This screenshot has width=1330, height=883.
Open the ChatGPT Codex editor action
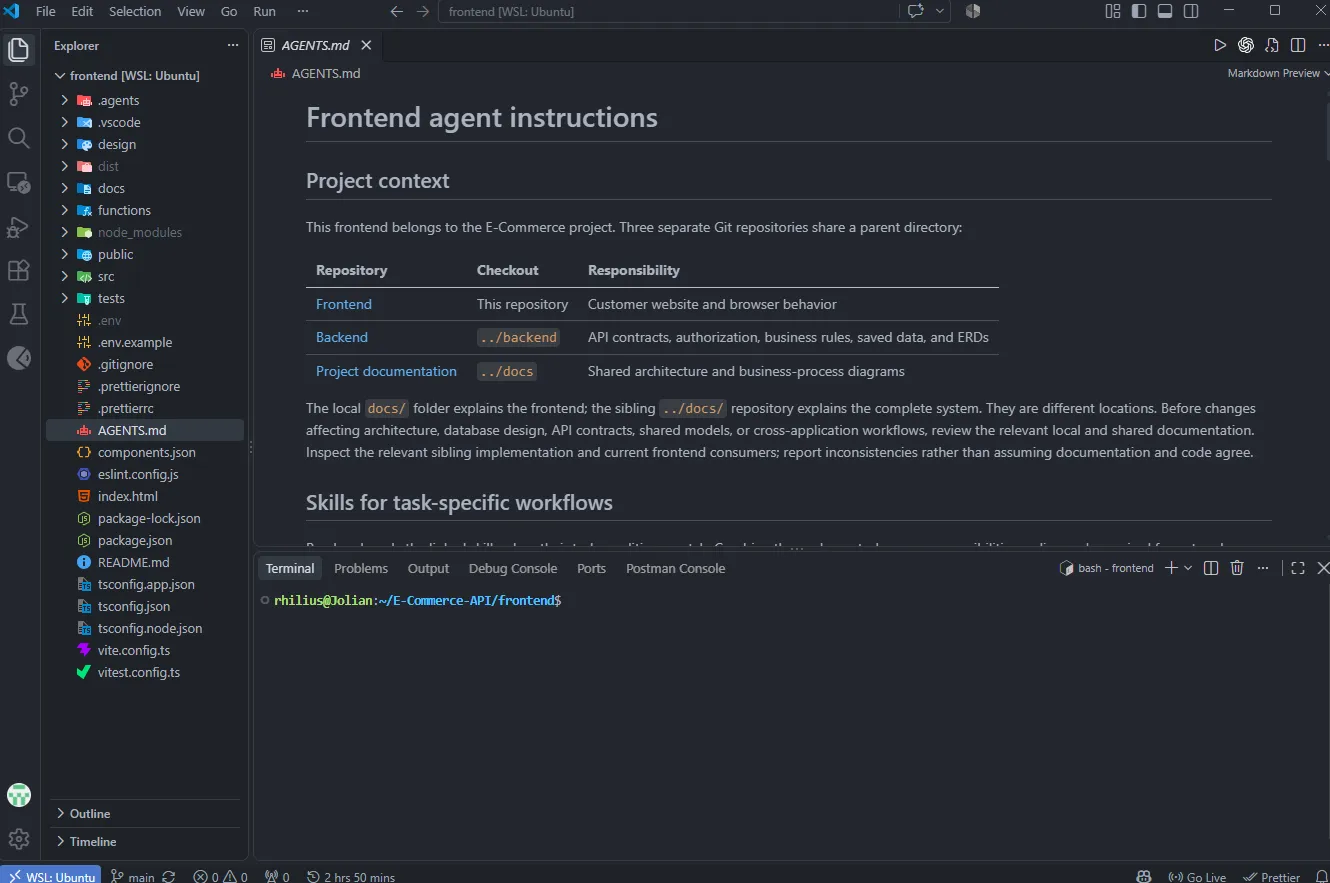pyautogui.click(x=1246, y=45)
